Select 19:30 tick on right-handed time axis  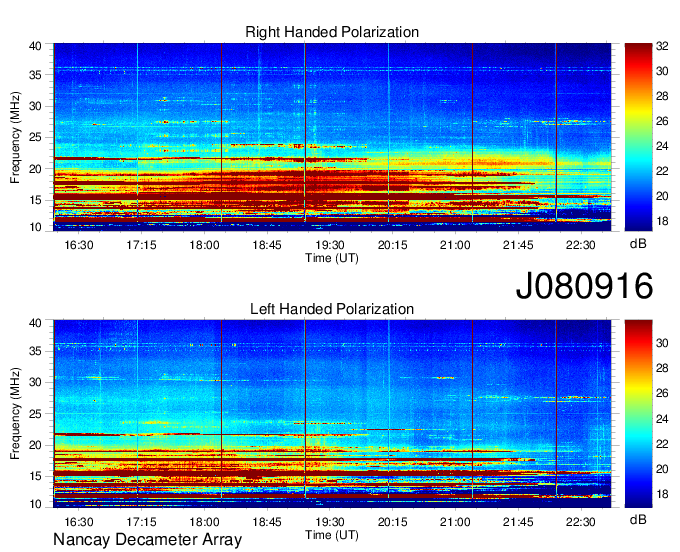330,245
